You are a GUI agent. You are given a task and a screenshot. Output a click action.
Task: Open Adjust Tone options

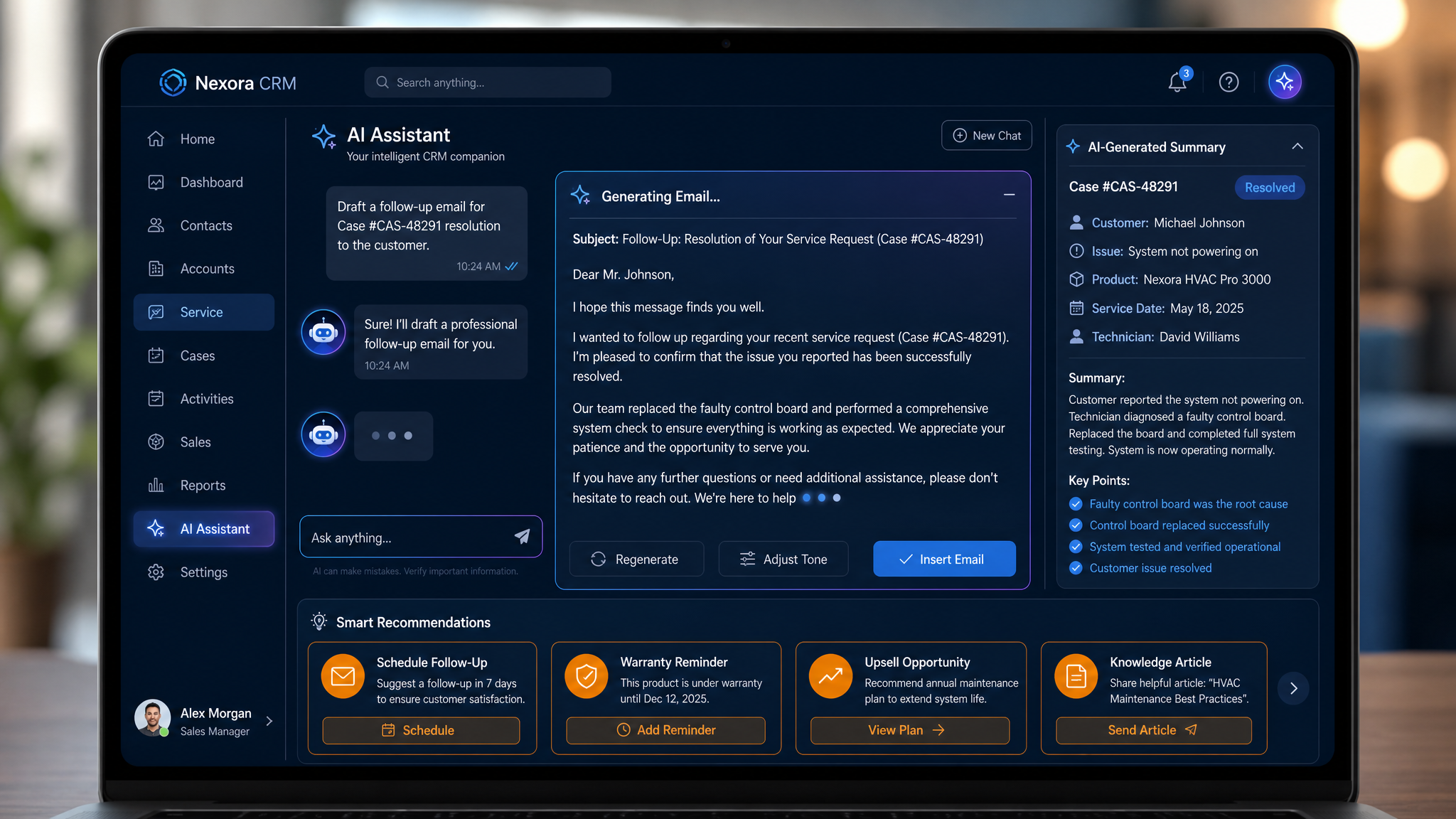(x=783, y=559)
